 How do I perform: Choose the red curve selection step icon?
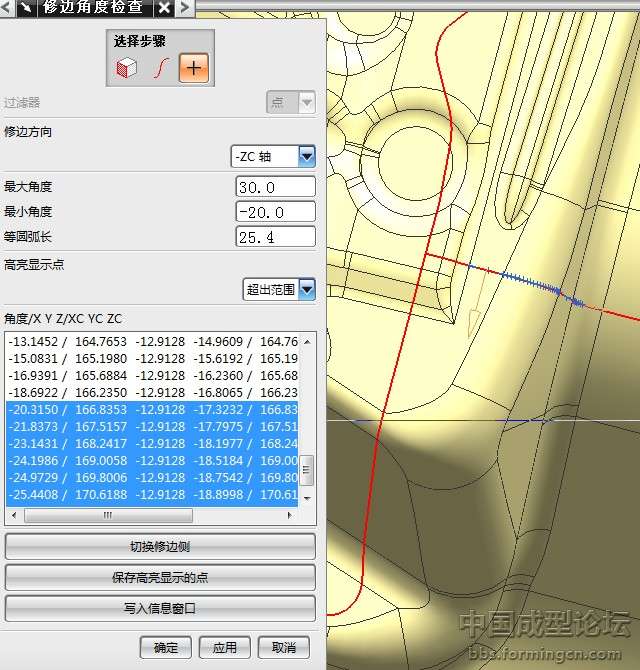pyautogui.click(x=159, y=68)
